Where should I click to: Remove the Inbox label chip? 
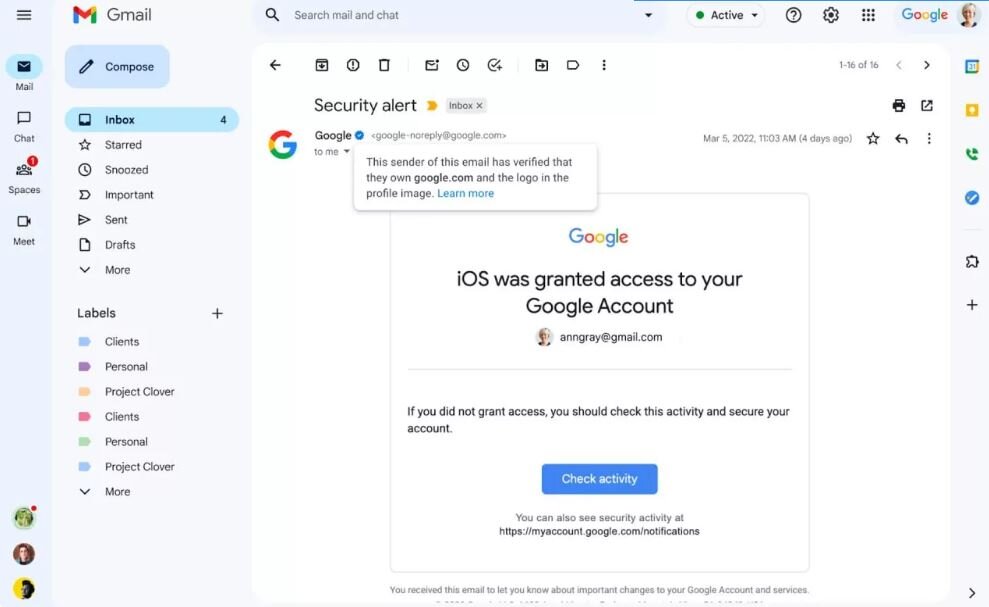[x=479, y=106]
